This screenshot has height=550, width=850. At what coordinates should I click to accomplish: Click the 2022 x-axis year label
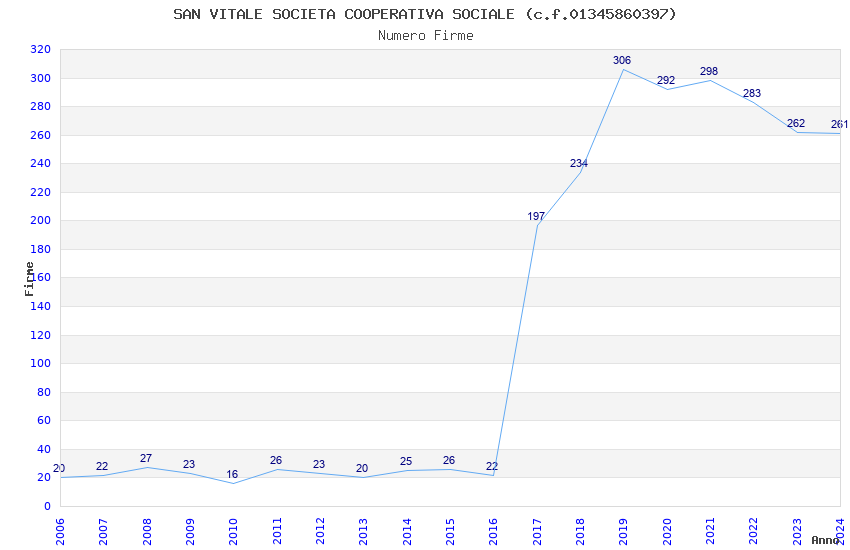coord(754,531)
